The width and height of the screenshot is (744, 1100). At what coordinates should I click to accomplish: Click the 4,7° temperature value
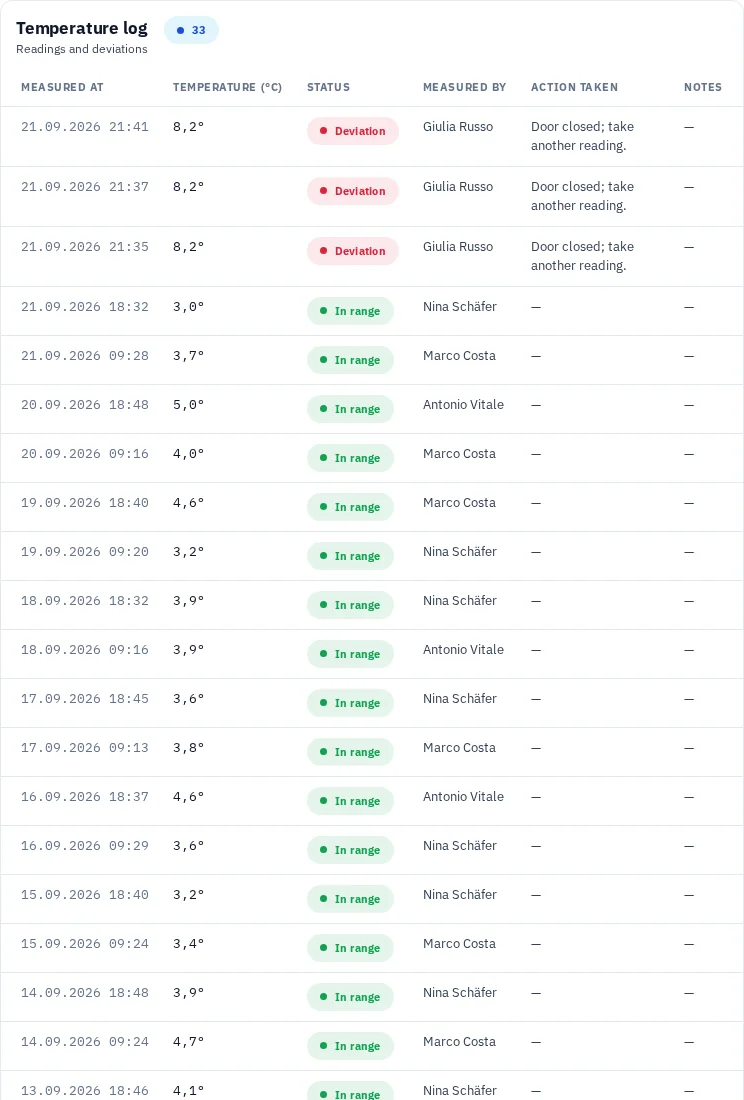(x=189, y=1043)
